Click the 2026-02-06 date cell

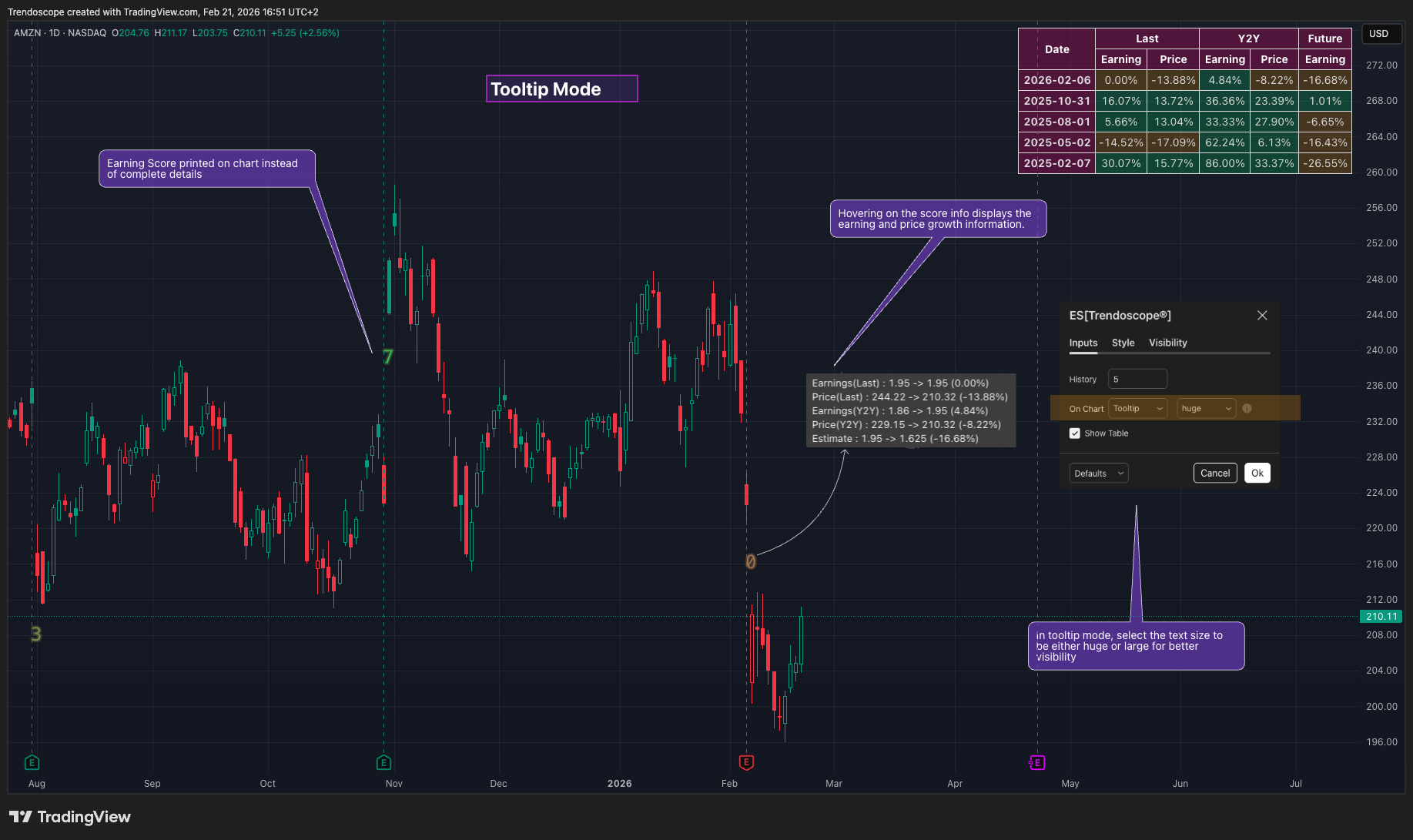click(1056, 80)
